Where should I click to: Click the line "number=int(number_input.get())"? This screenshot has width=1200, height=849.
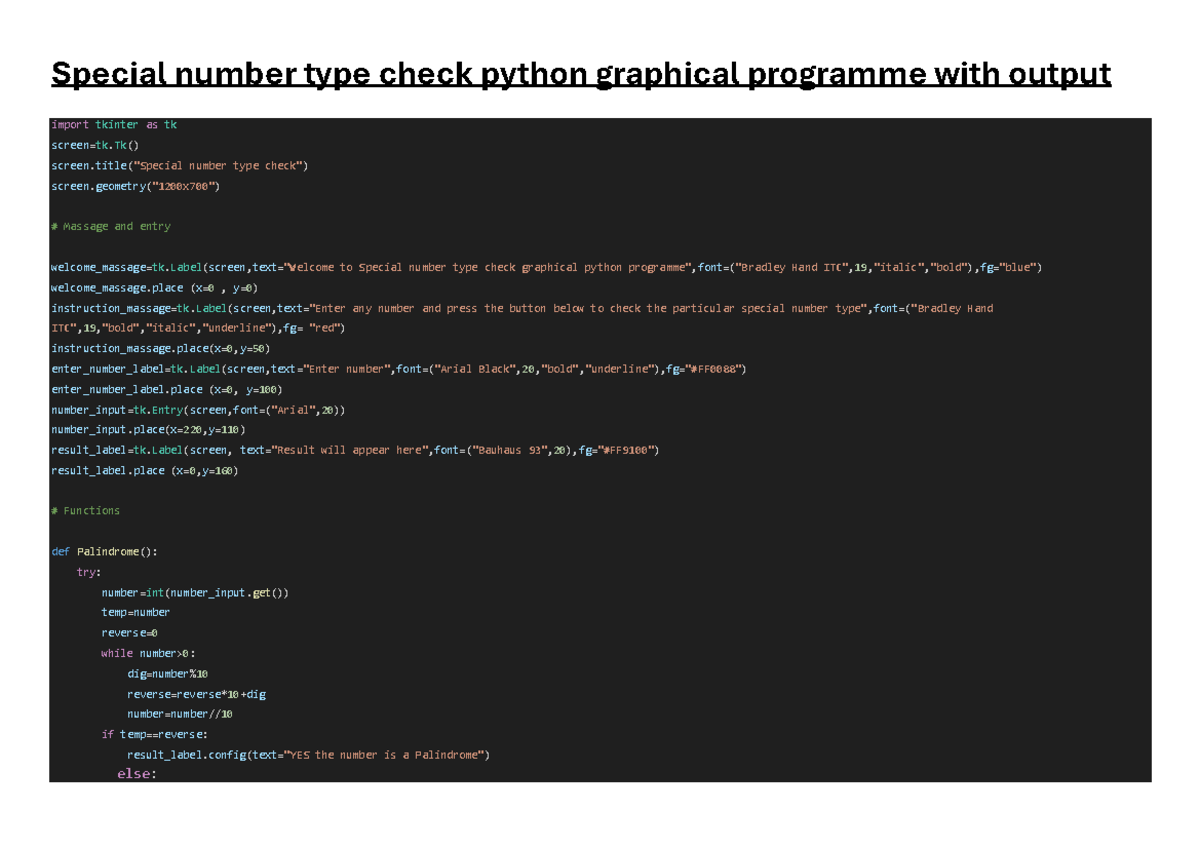coord(195,593)
